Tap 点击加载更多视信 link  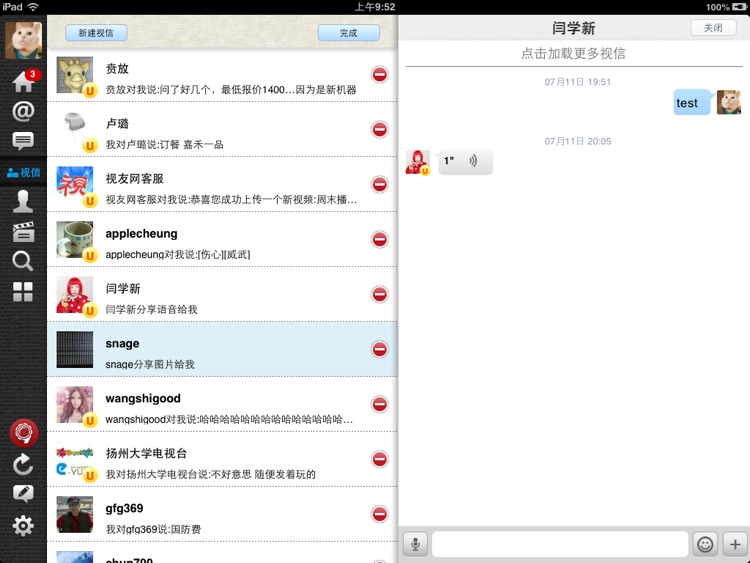pos(573,53)
